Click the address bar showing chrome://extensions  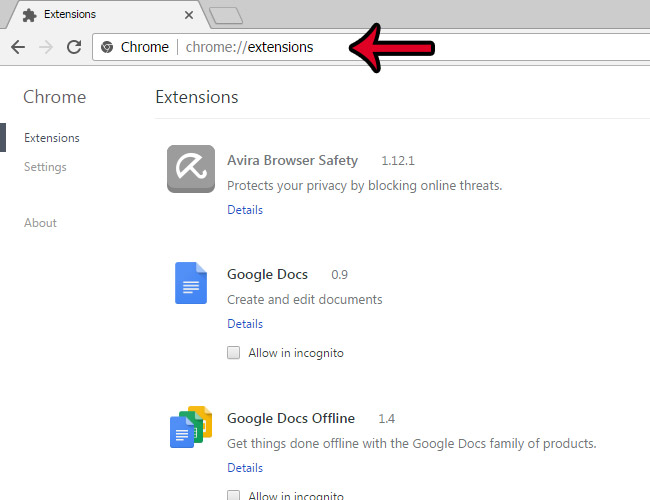(x=369, y=47)
